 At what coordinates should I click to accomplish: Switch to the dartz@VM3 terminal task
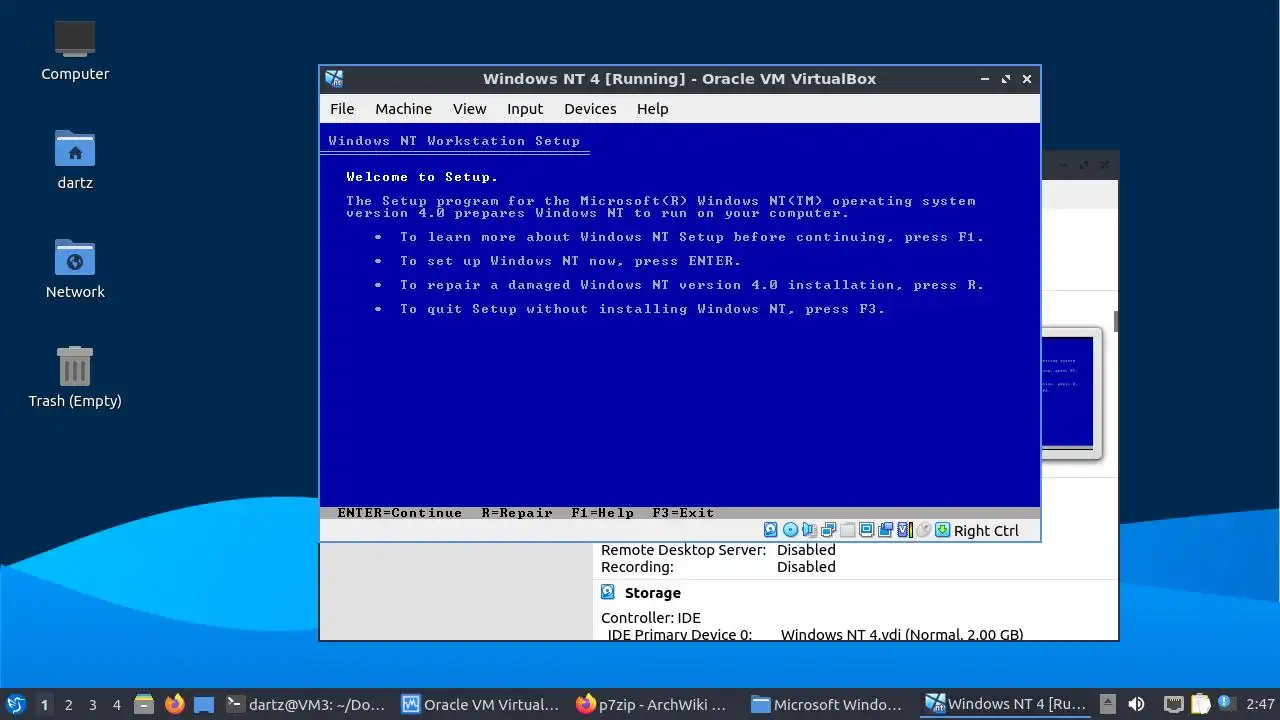pos(306,704)
